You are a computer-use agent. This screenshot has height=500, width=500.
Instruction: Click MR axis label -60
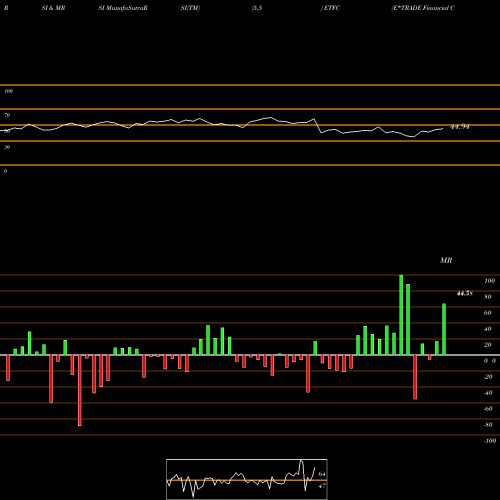(x=488, y=409)
